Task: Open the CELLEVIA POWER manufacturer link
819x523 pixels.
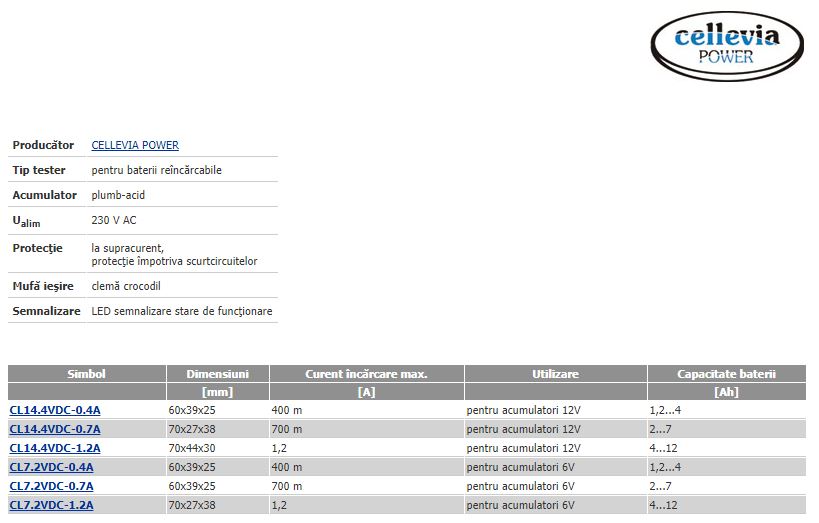Action: coord(135,145)
